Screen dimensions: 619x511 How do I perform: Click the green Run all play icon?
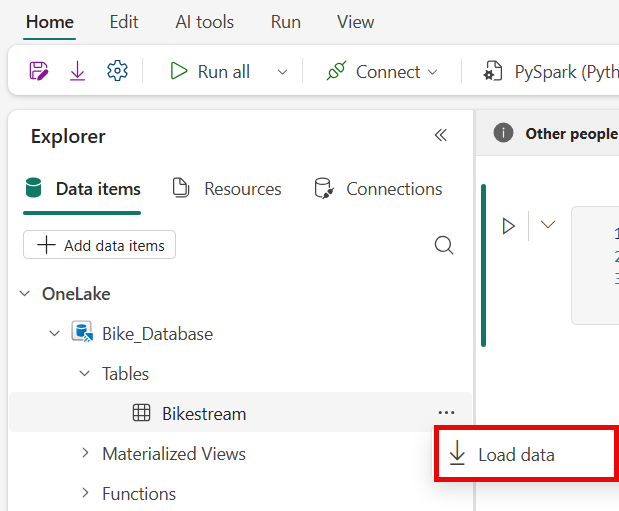pos(178,71)
